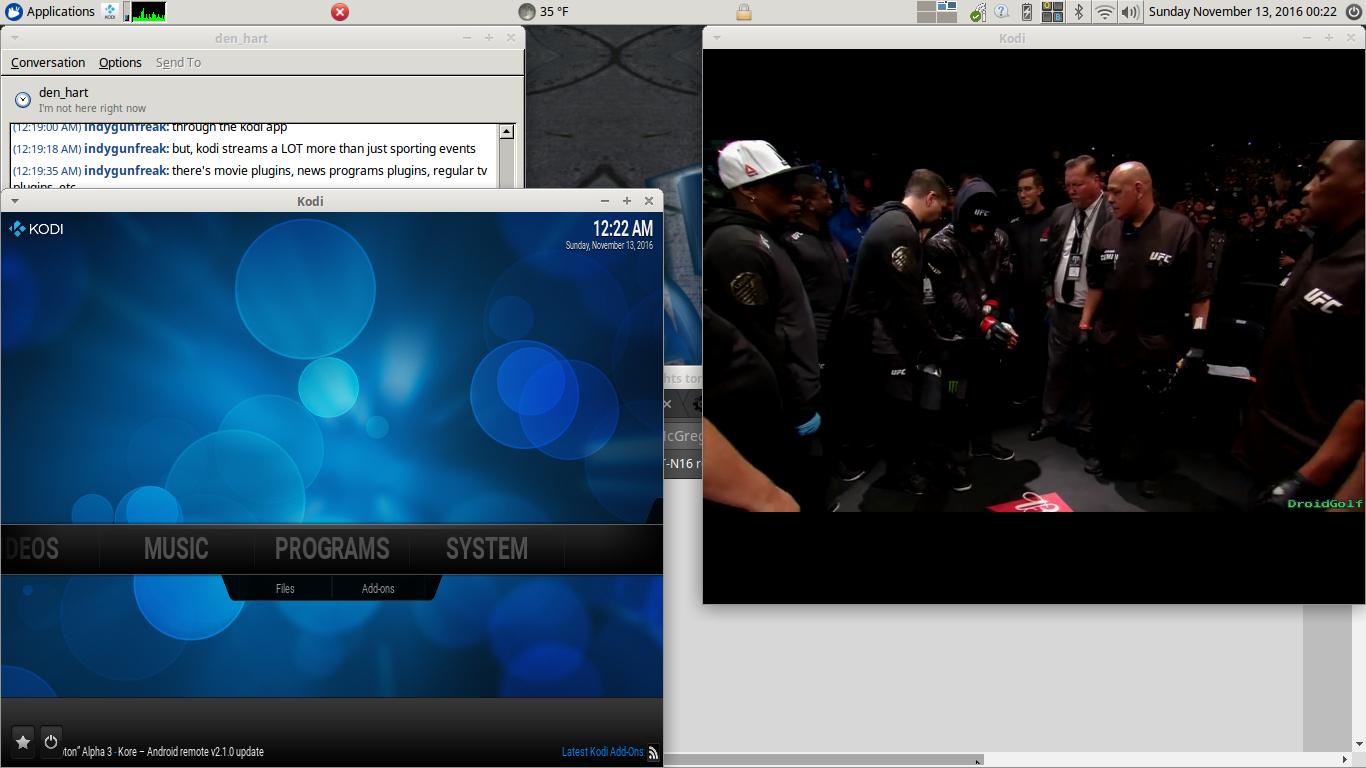Image resolution: width=1366 pixels, height=768 pixels.
Task: Open the Wi-Fi network tray icon
Action: pyautogui.click(x=1104, y=12)
